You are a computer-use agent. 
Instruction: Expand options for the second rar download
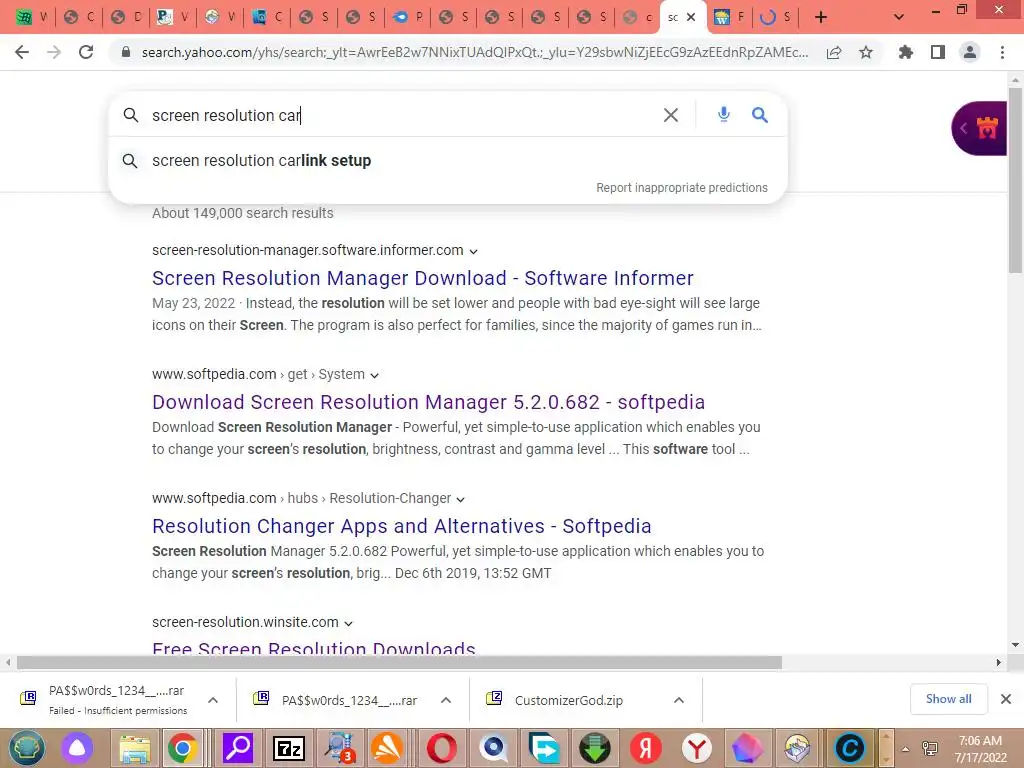[x=446, y=700]
